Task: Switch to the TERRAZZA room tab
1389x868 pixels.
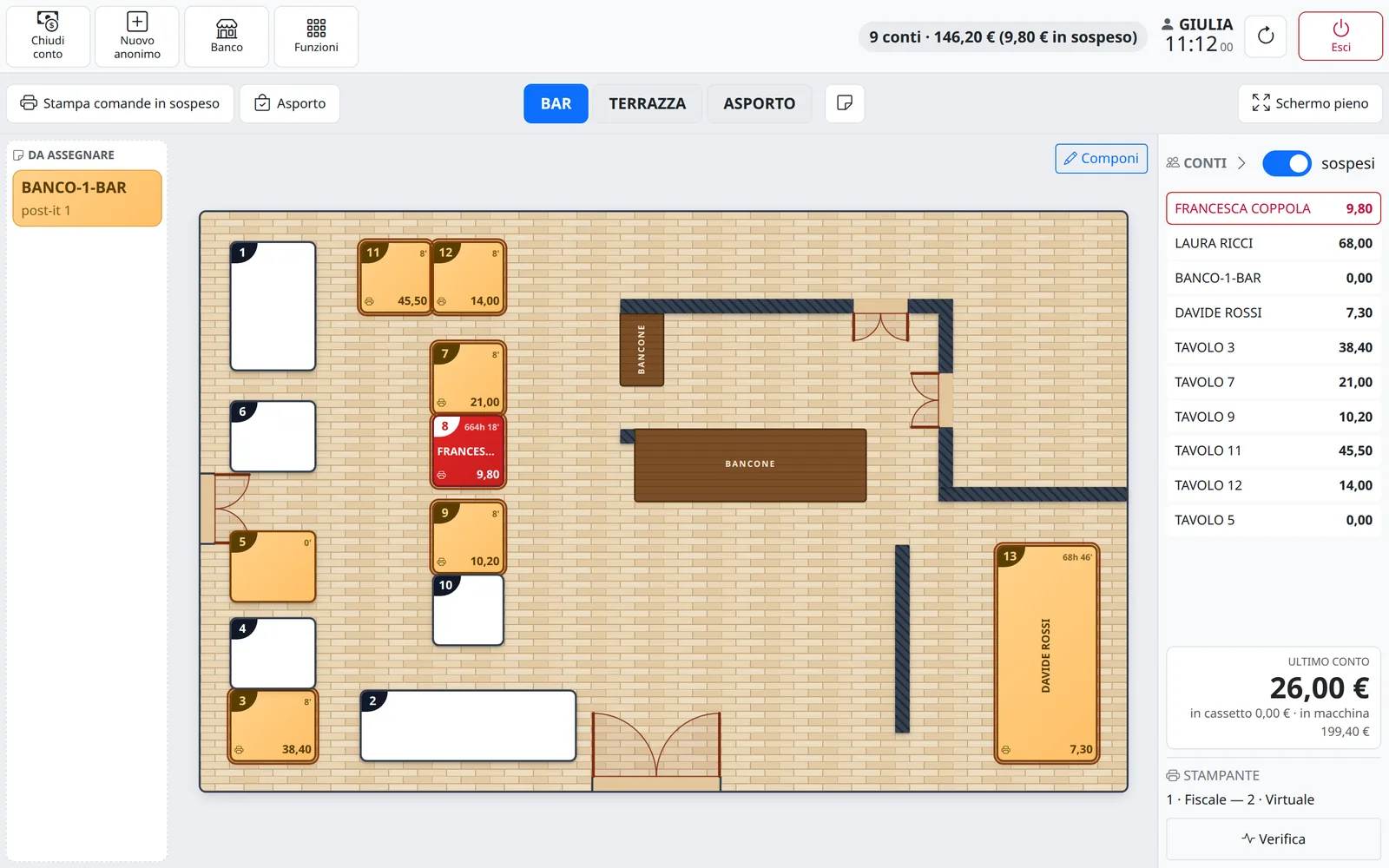Action: [648, 103]
